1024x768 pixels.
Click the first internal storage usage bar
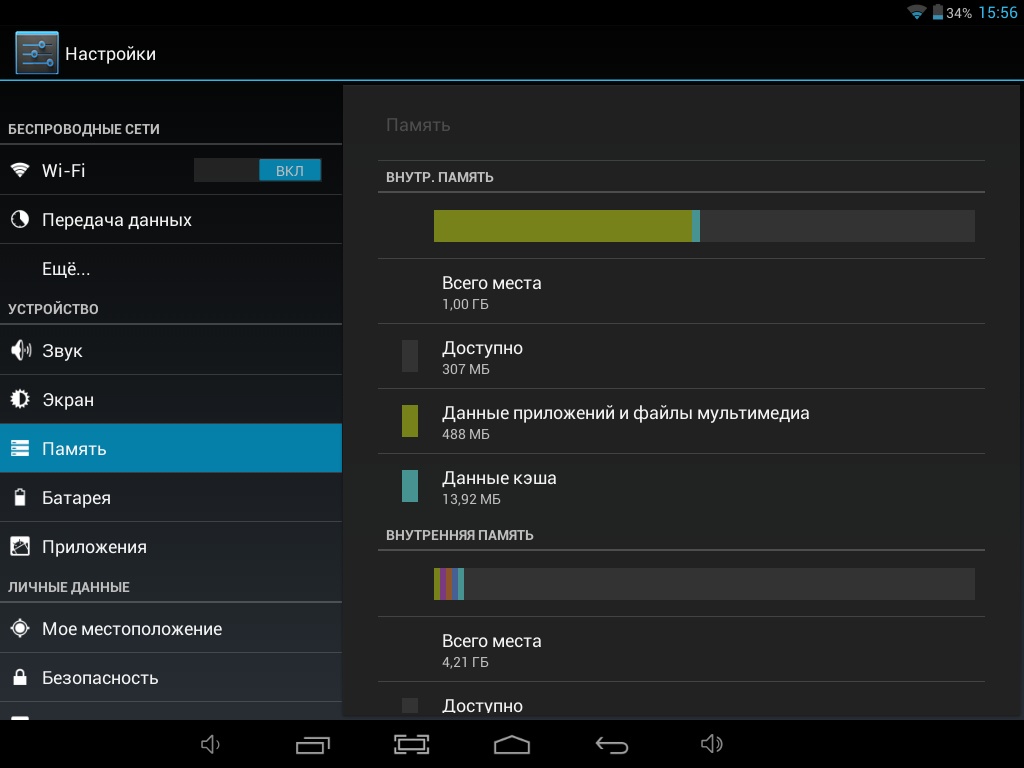point(703,226)
